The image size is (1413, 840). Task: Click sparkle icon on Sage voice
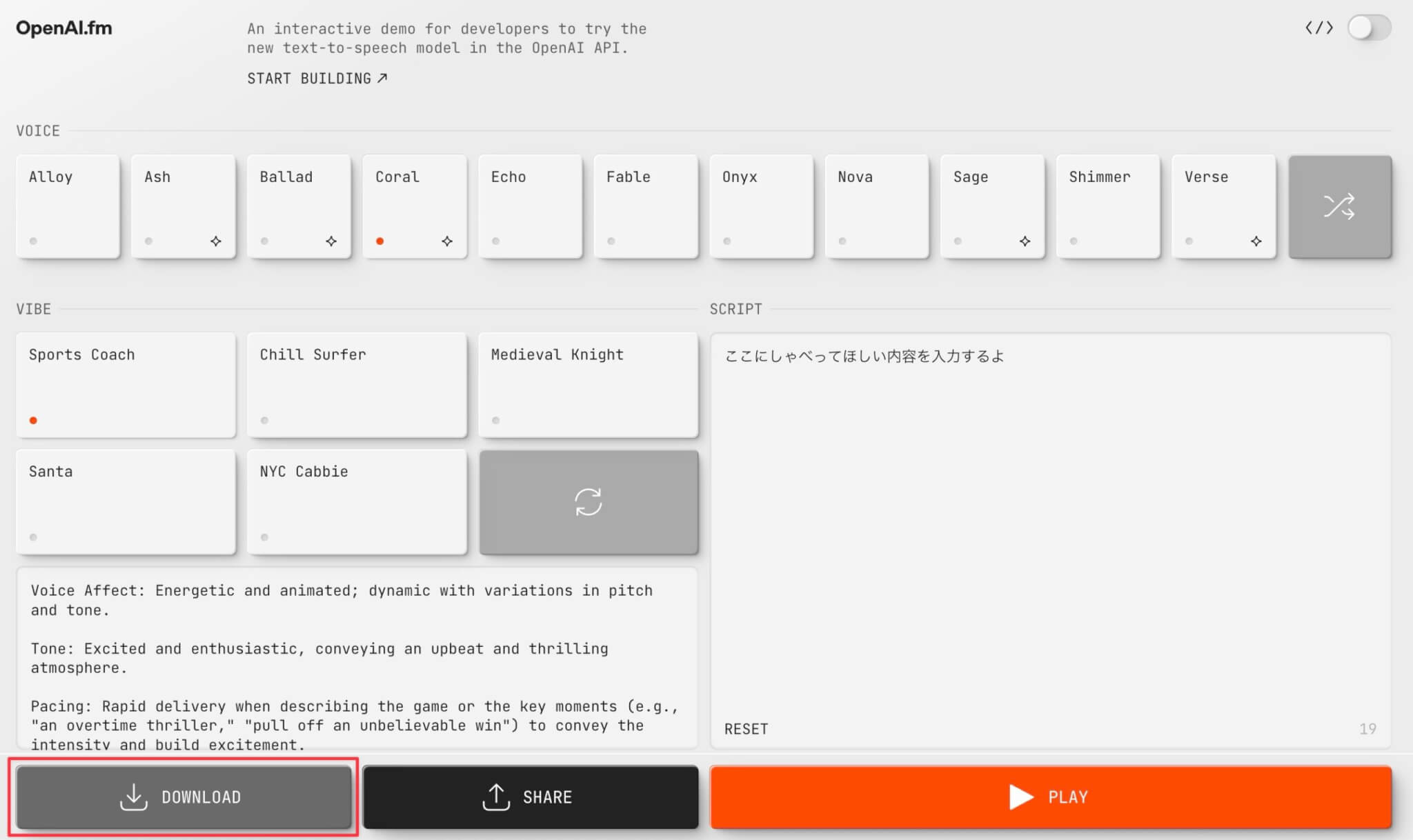click(x=1025, y=241)
